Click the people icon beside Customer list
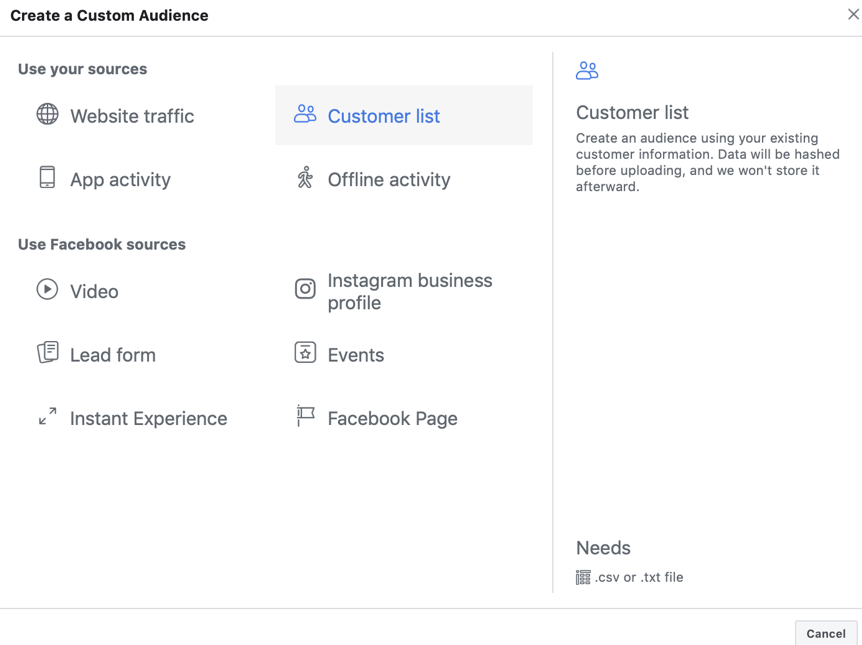 [305, 114]
